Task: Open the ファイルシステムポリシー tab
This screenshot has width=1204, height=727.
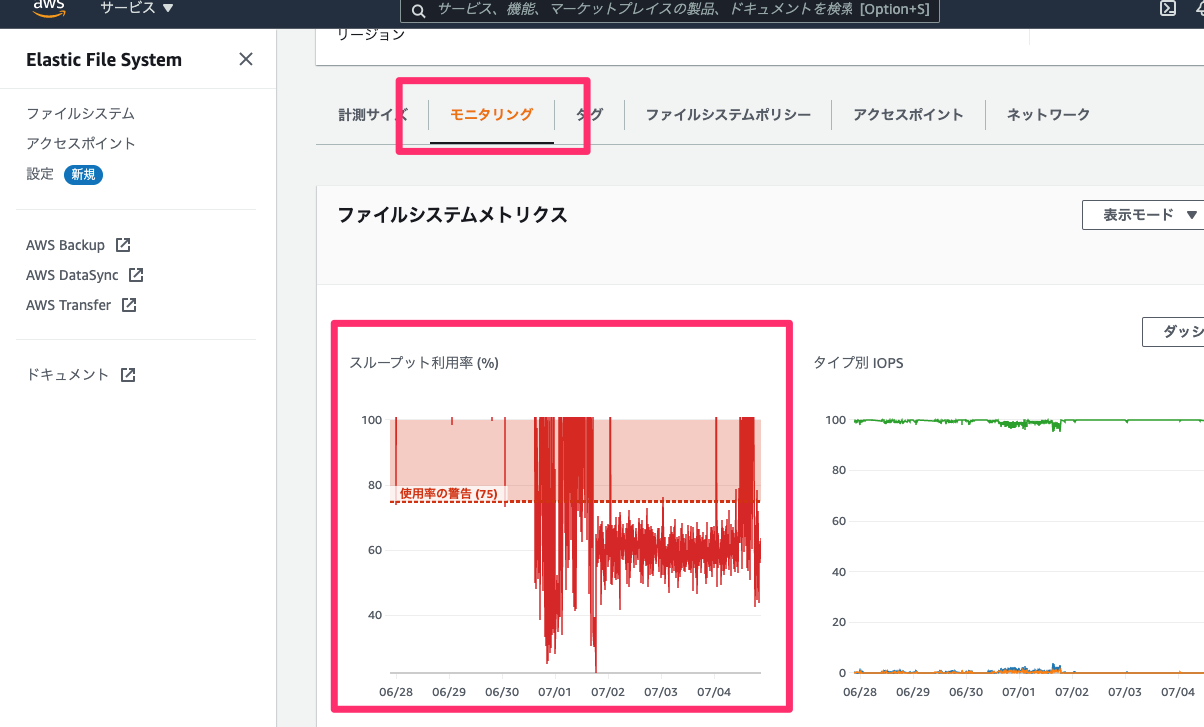Action: 727,114
